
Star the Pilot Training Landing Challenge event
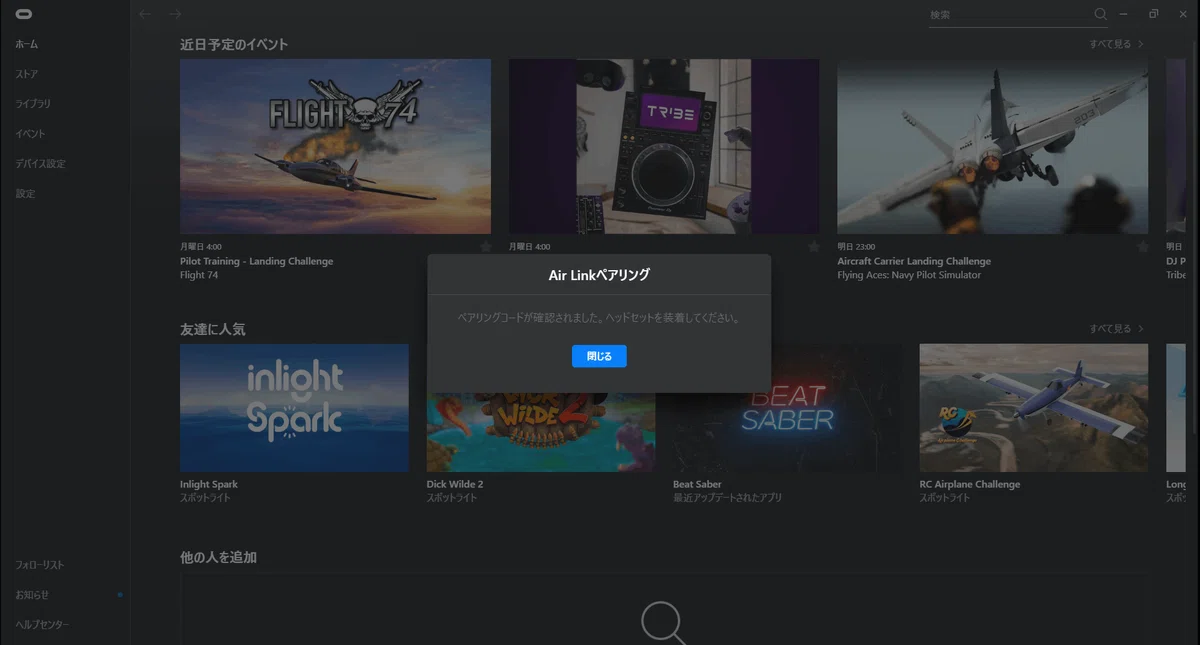click(x=486, y=246)
